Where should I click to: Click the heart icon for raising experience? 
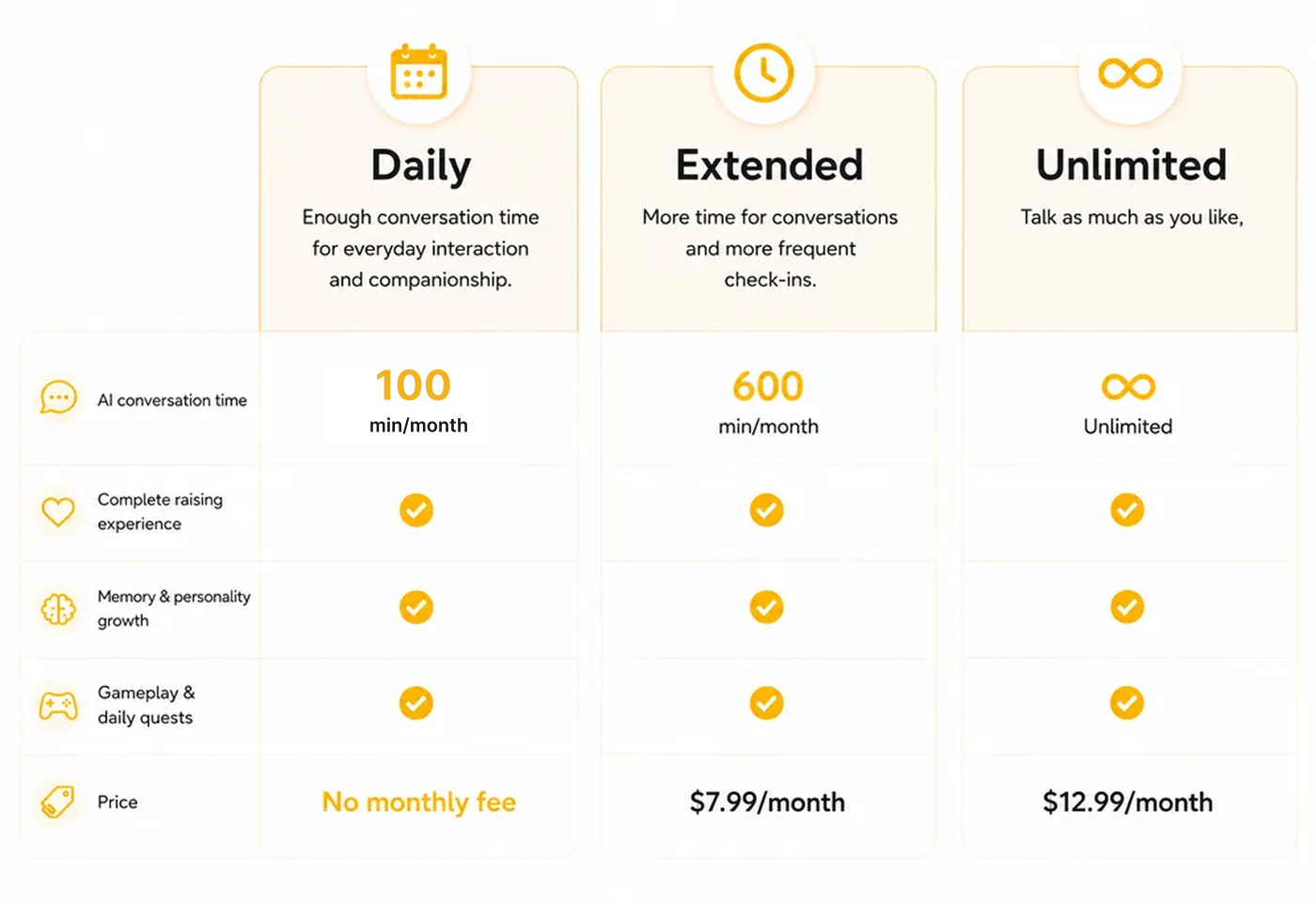pyautogui.click(x=58, y=511)
